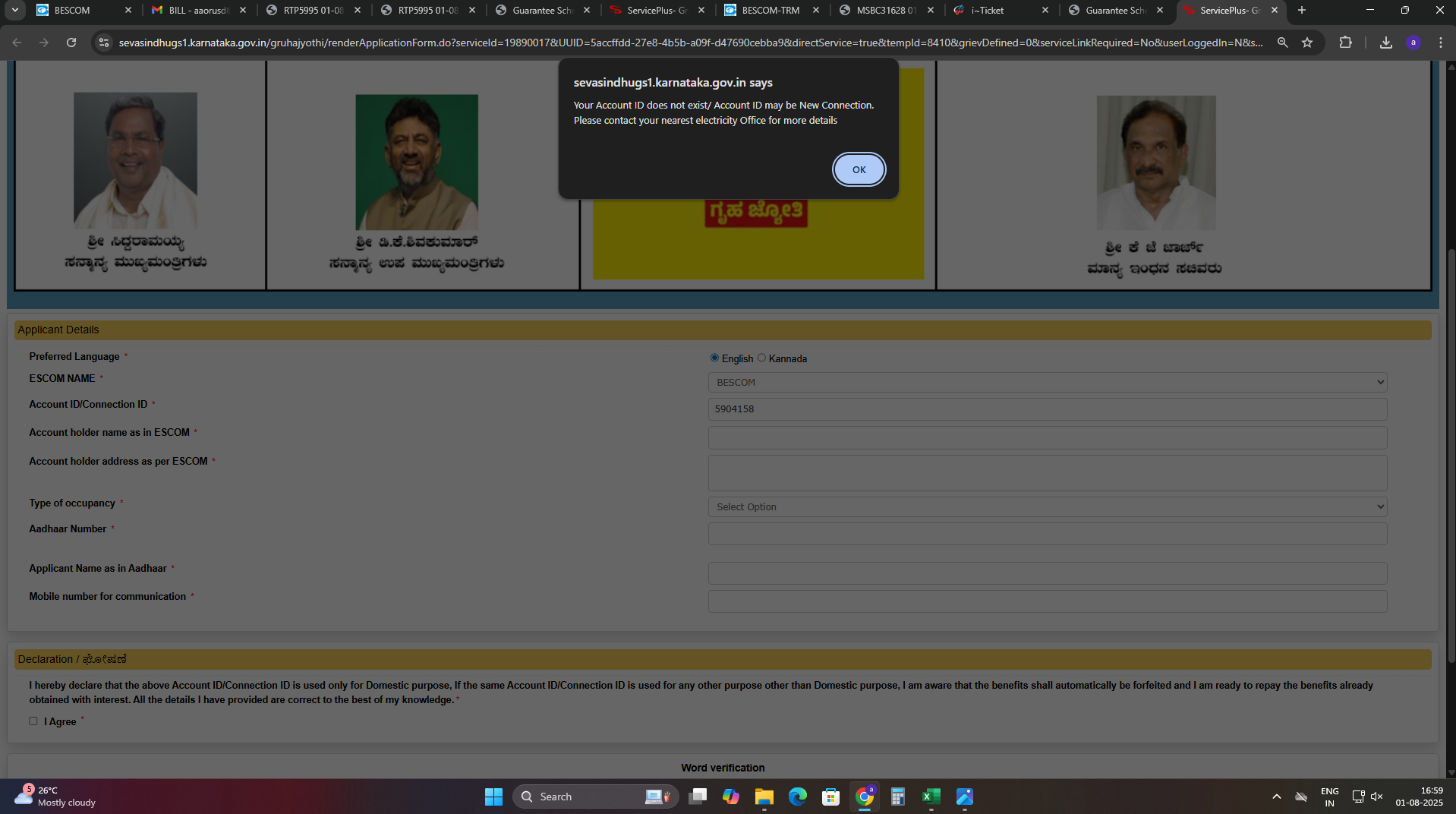1456x814 pixels.
Task: Bookmark this page with the star
Action: (x=1307, y=43)
